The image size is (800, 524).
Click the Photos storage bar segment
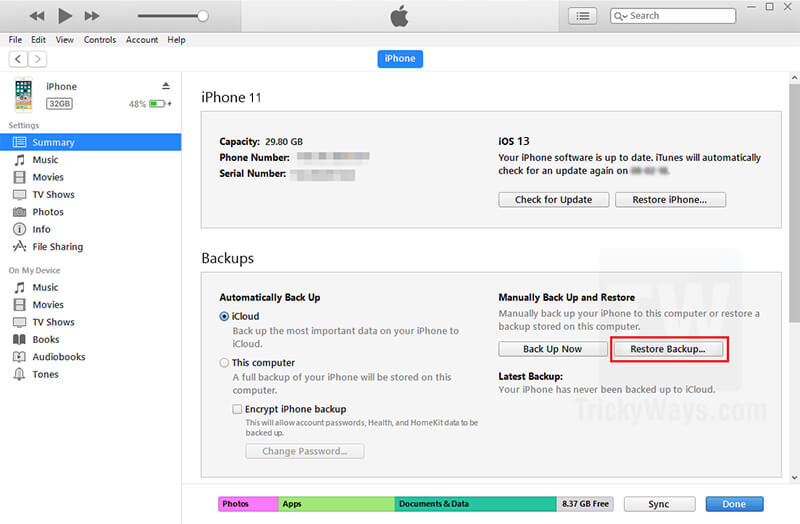pyautogui.click(x=248, y=504)
